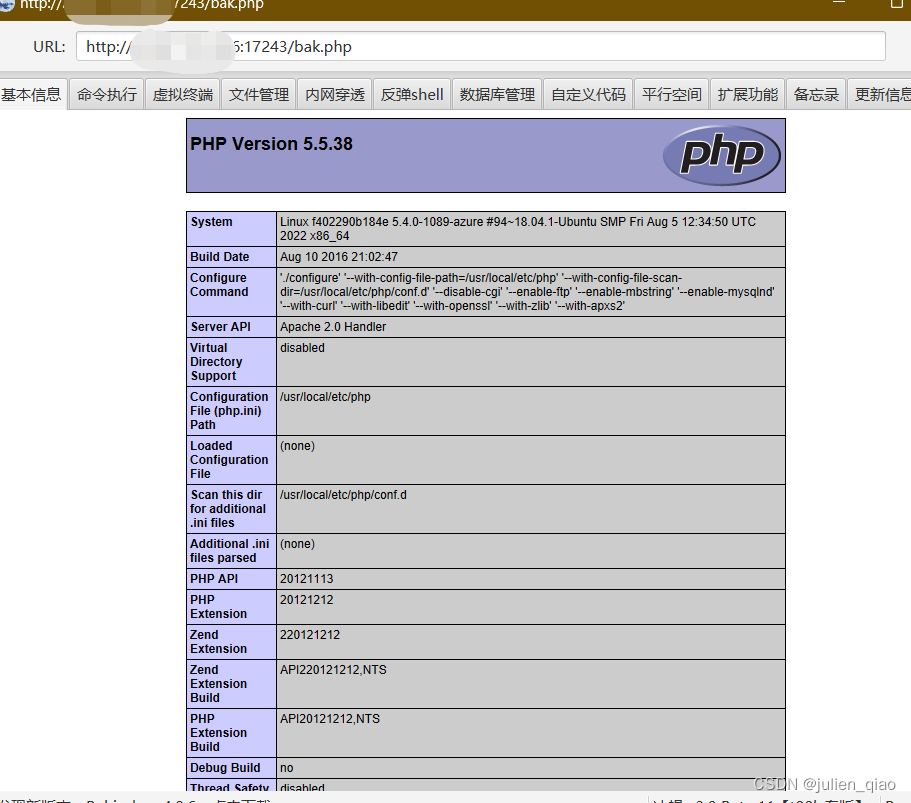This screenshot has width=911, height=803.
Task: Select the /usr/local/etc/php/conf.d value
Action: (x=343, y=494)
